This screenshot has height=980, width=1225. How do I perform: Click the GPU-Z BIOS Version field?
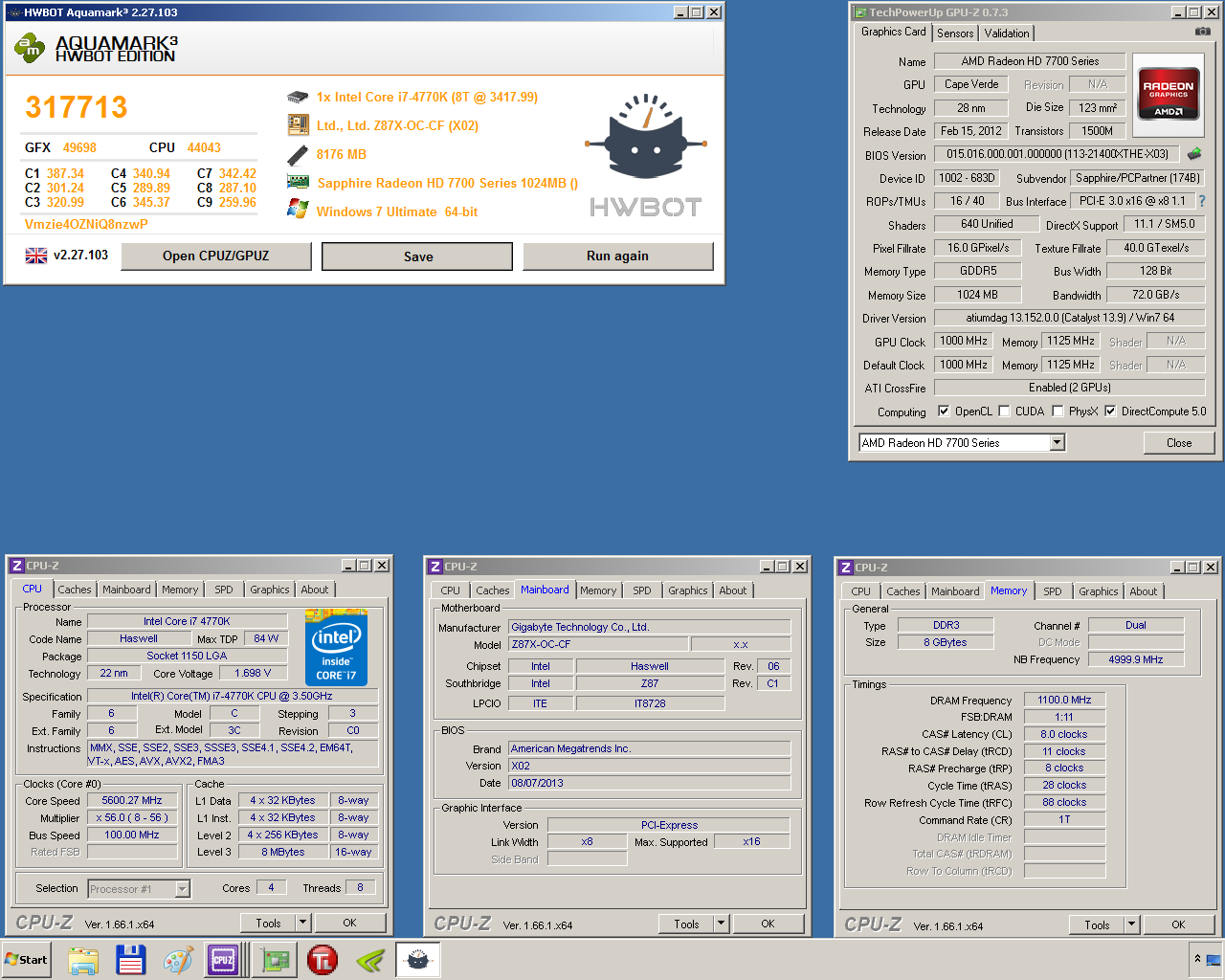1058,153
